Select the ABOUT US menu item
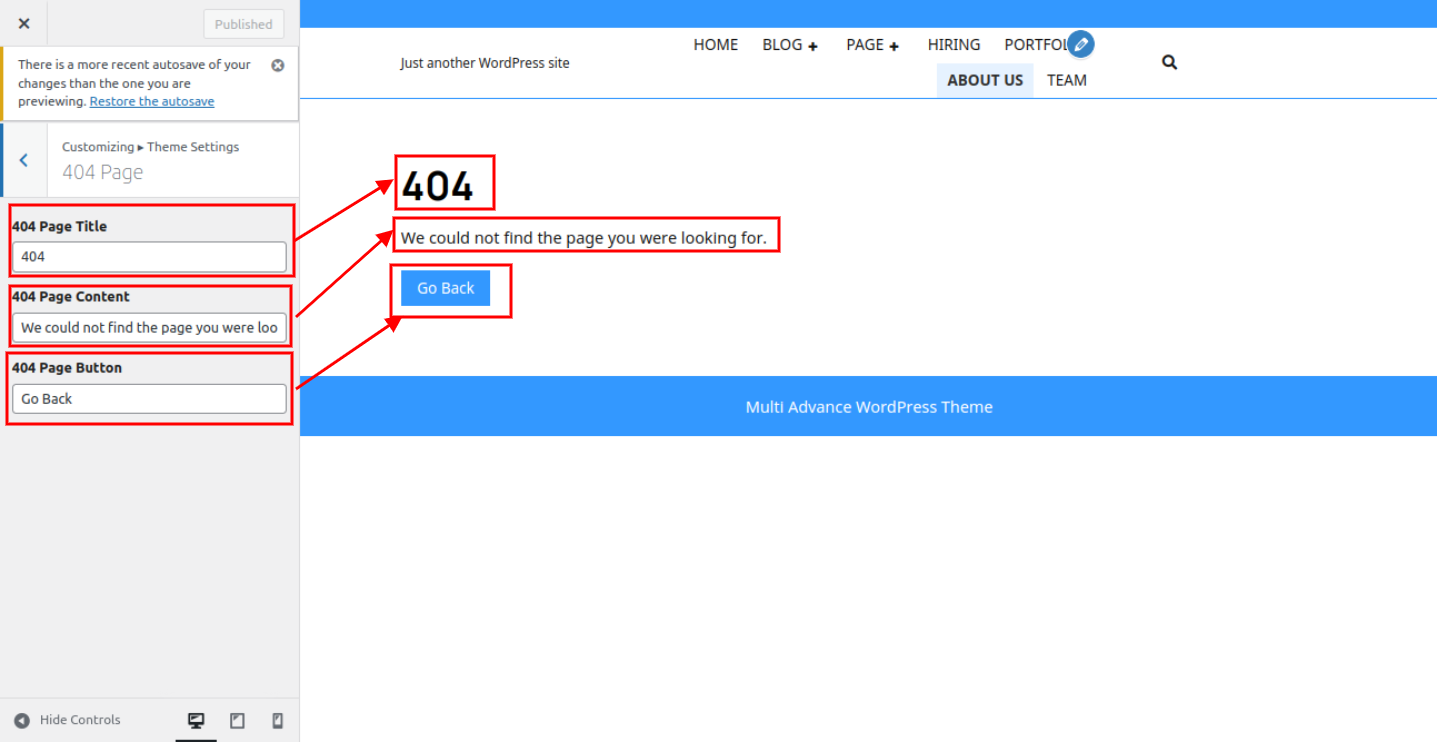 coord(984,80)
